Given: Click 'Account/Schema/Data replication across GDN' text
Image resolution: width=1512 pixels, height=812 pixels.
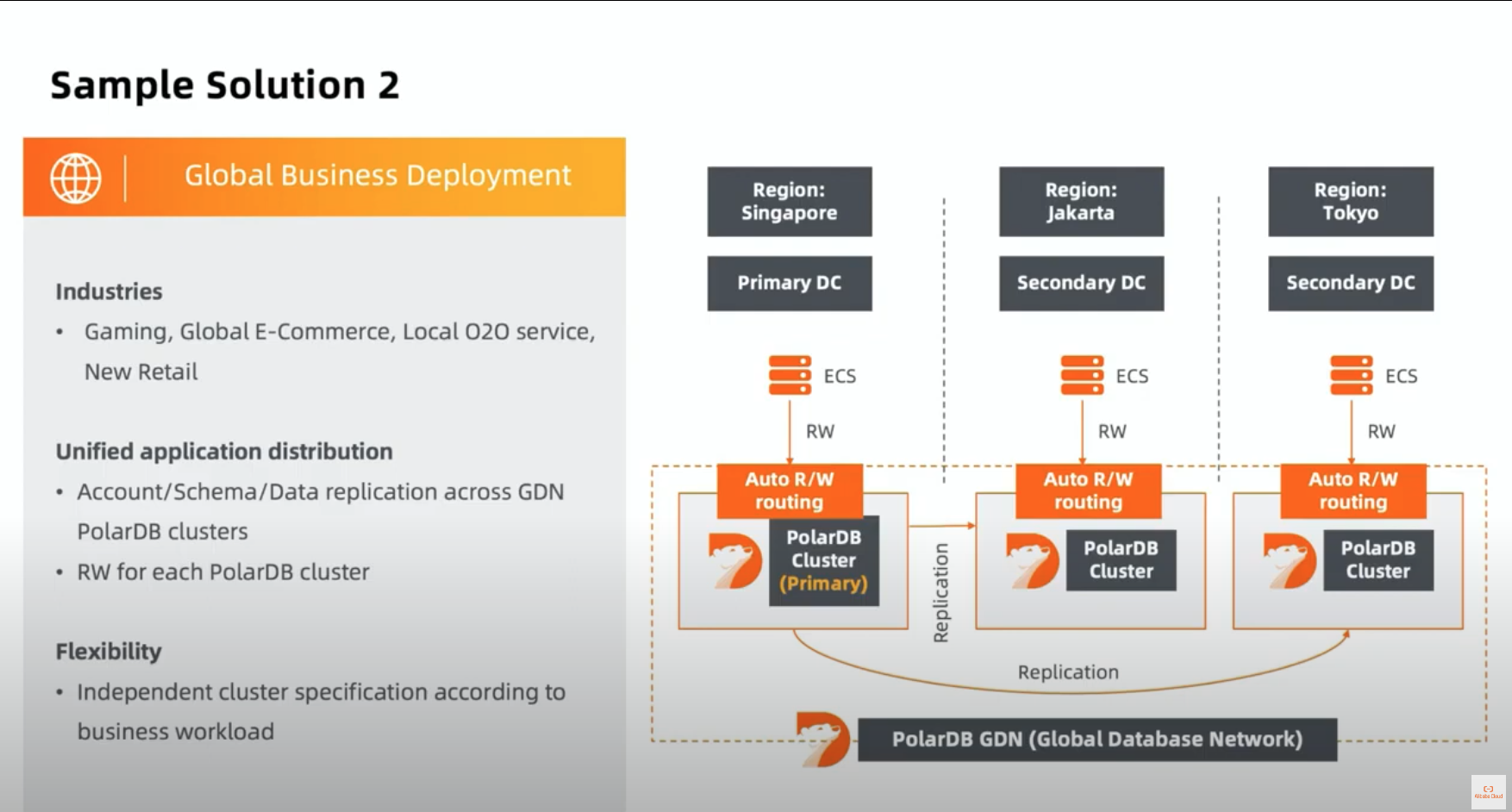Looking at the screenshot, I should [321, 492].
